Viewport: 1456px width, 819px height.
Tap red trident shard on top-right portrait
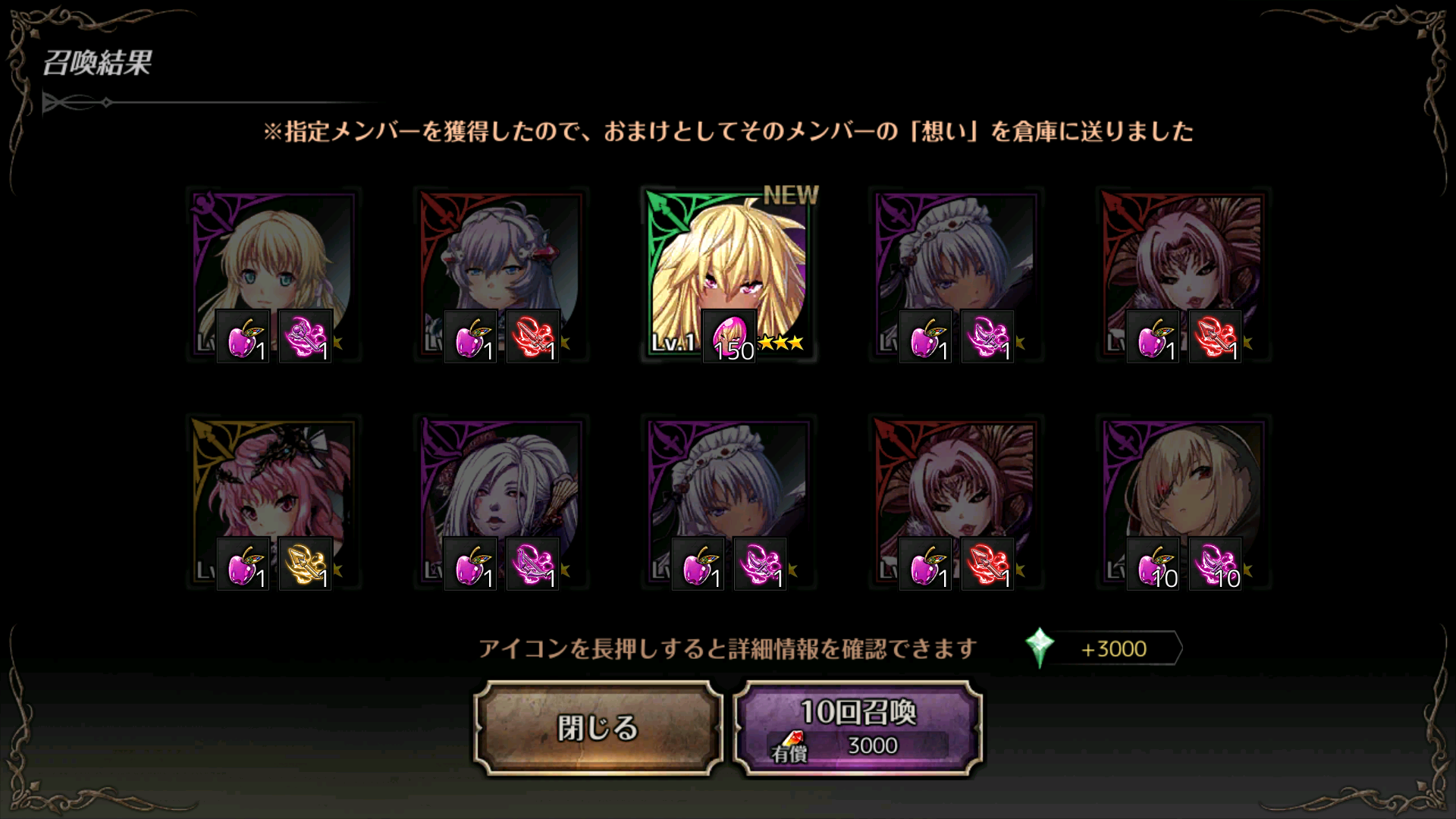1216,336
